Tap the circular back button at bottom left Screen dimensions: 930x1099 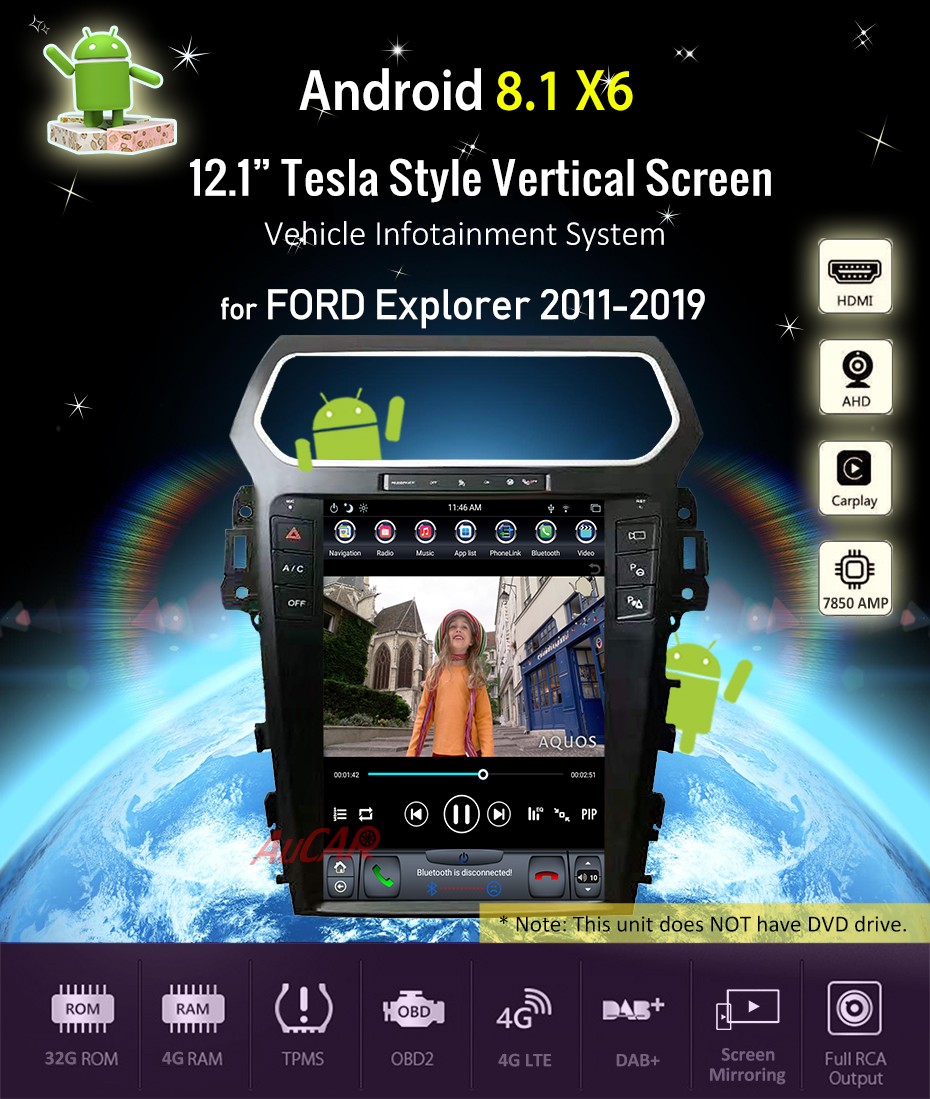[x=341, y=887]
